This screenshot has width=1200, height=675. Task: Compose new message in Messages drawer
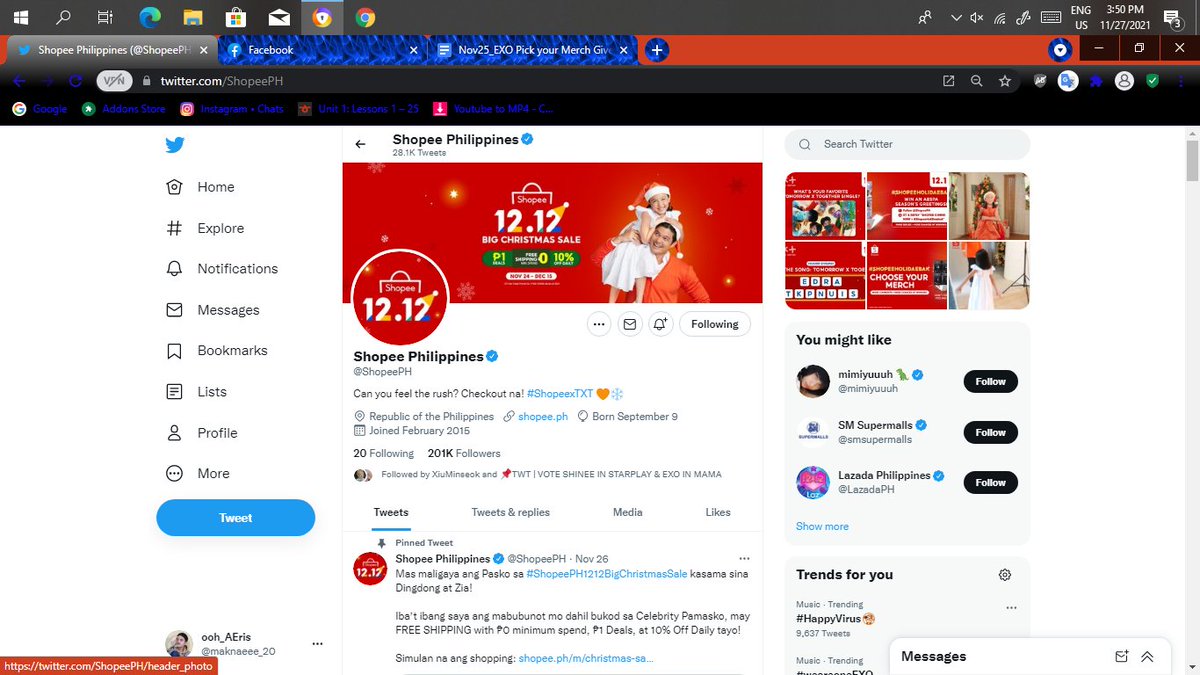click(x=1121, y=657)
